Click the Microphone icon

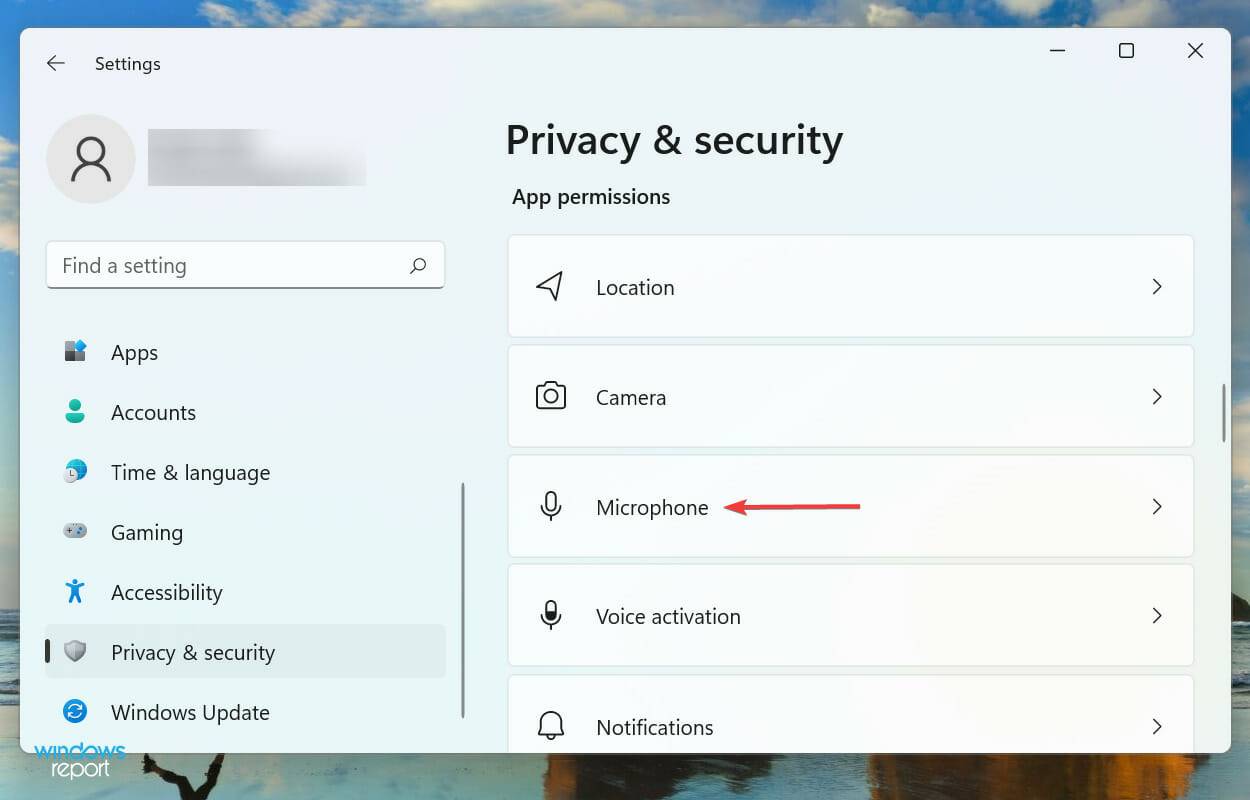[x=550, y=507]
